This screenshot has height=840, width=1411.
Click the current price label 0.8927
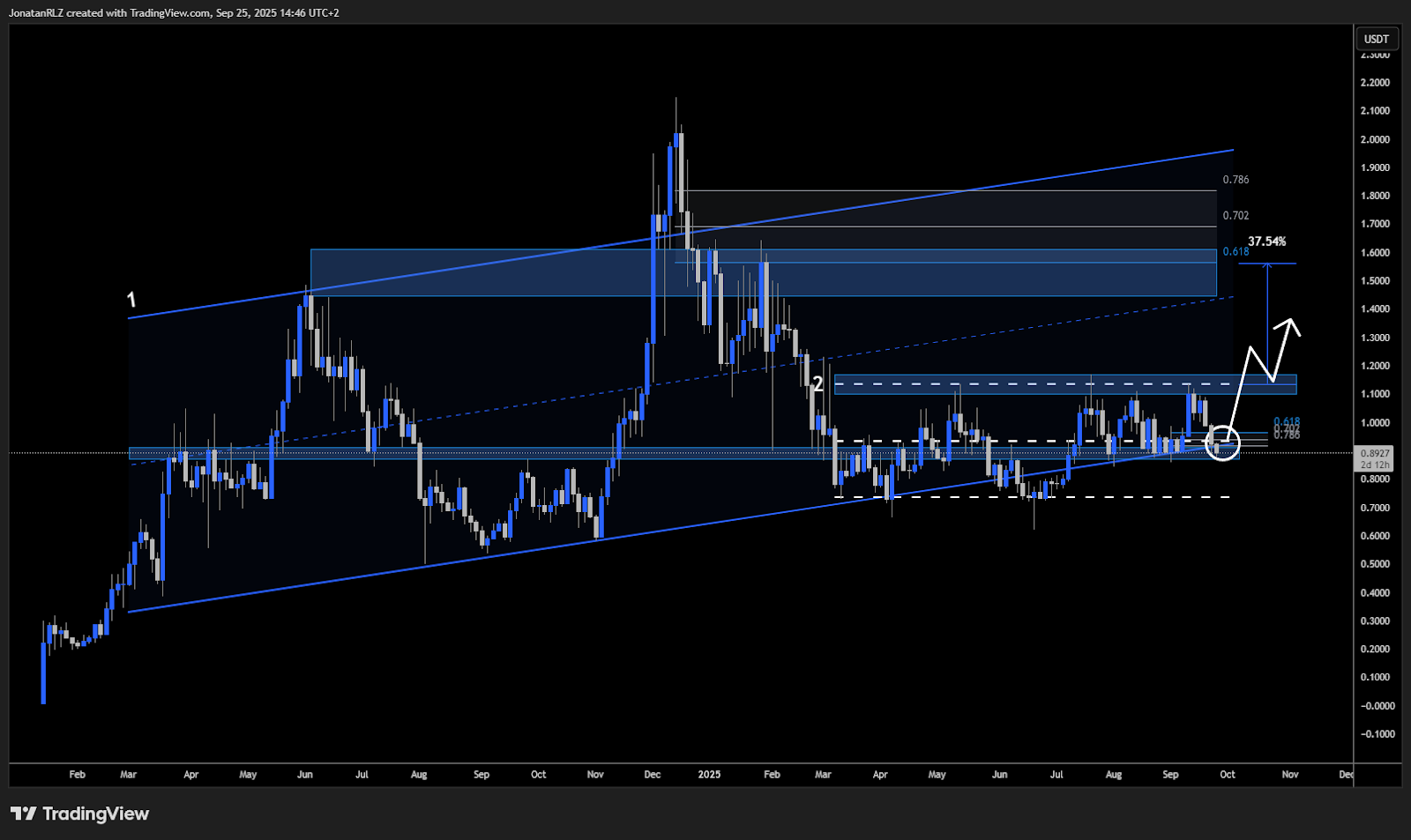pos(1375,453)
